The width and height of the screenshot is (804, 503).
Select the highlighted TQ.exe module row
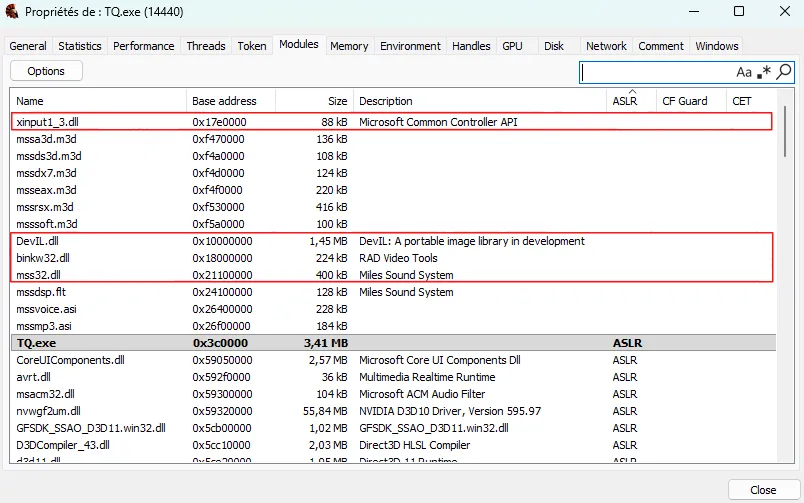coord(393,343)
